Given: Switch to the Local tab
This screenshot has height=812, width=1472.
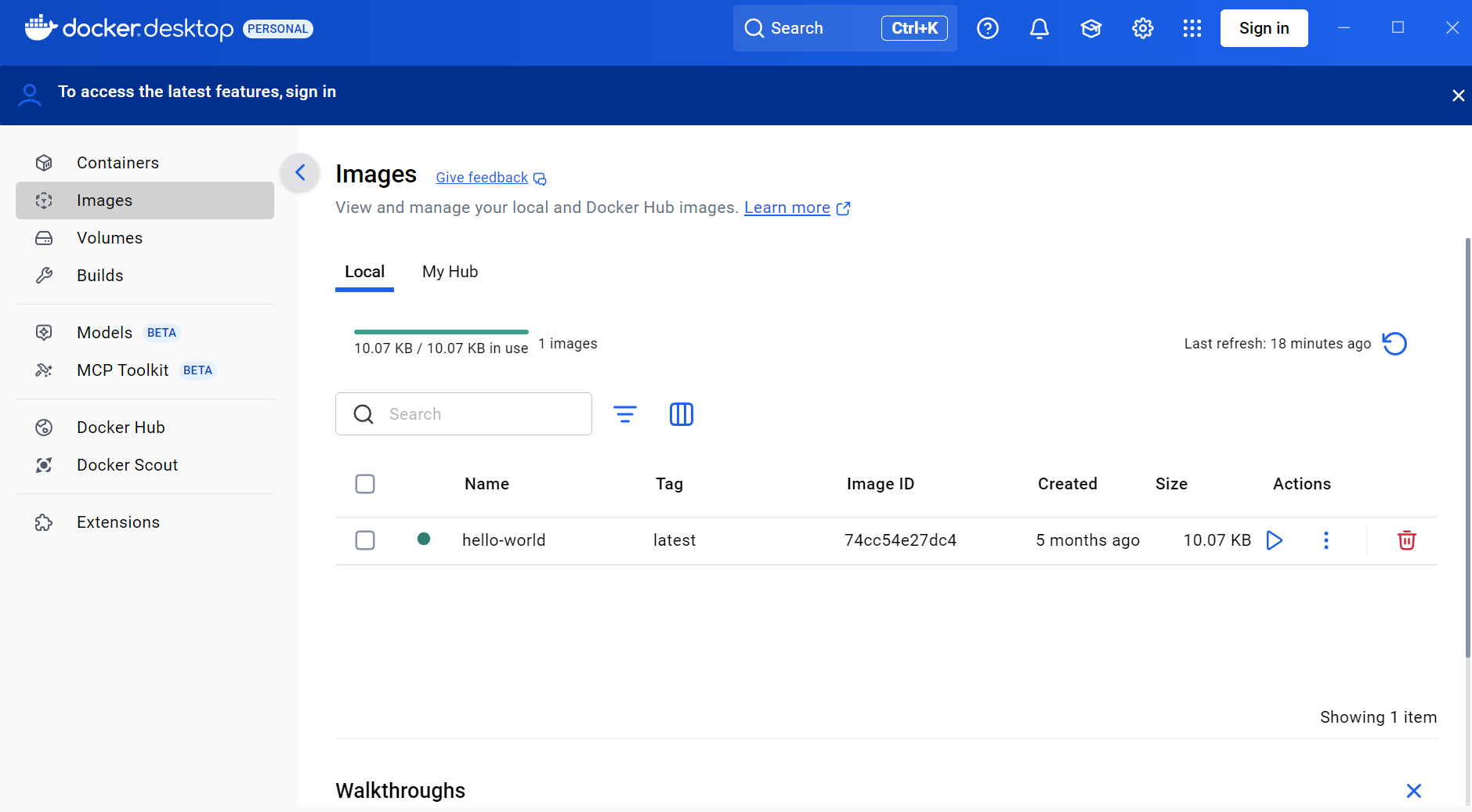Looking at the screenshot, I should pos(364,272).
